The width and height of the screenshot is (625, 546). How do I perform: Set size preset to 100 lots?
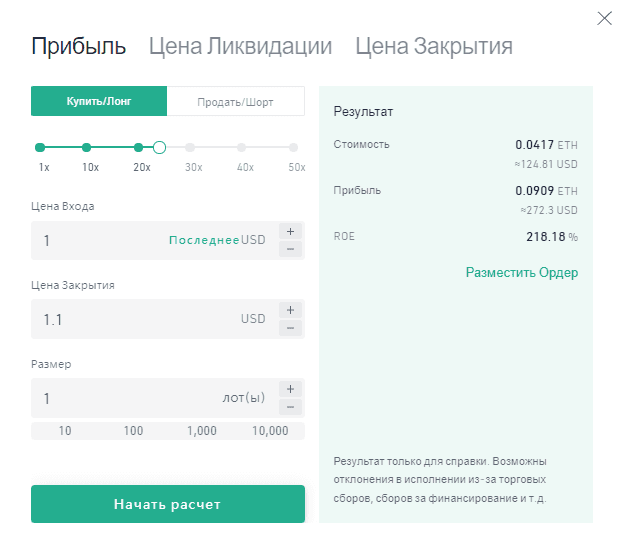134,431
